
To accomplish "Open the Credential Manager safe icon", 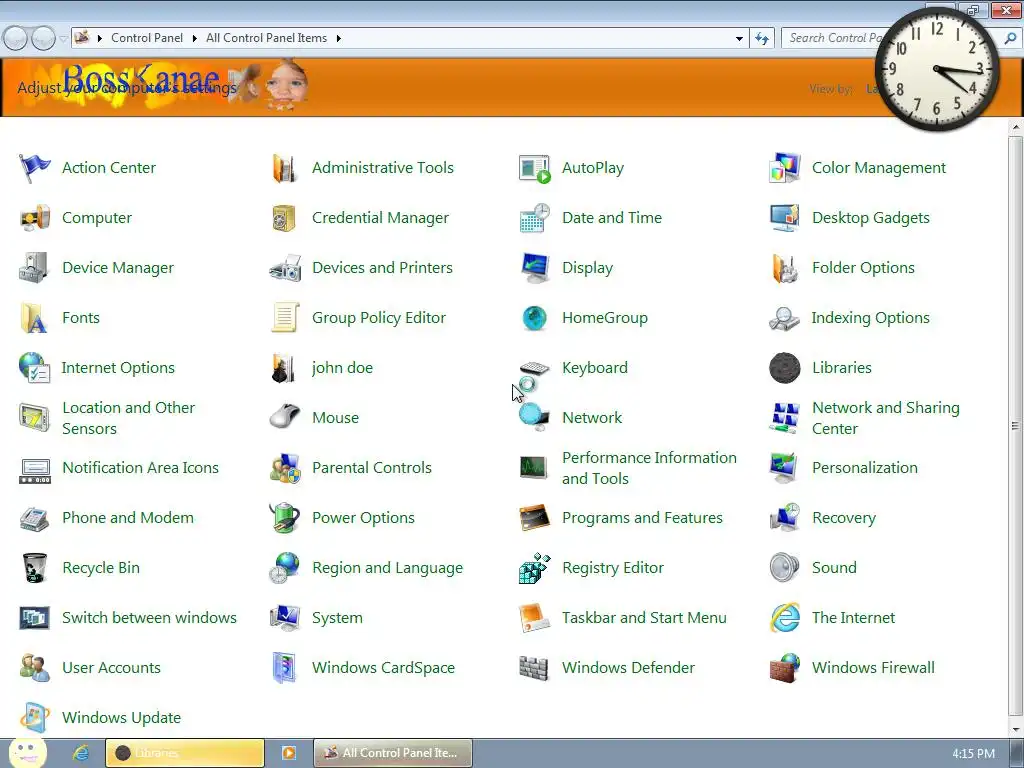I will click(284, 218).
